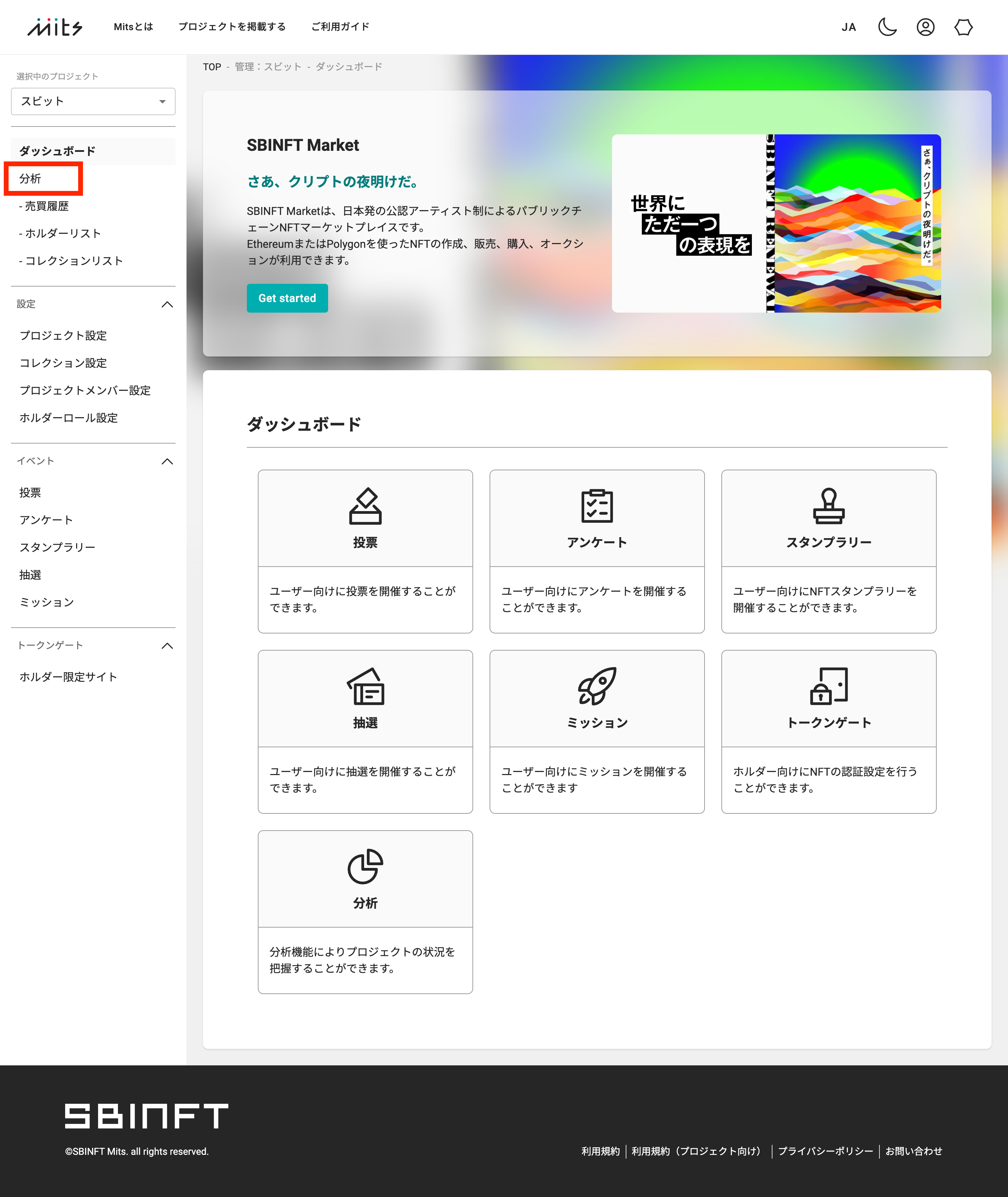Open ミッション in the sidebar event list
The width and height of the screenshot is (1008, 1197).
point(47,602)
